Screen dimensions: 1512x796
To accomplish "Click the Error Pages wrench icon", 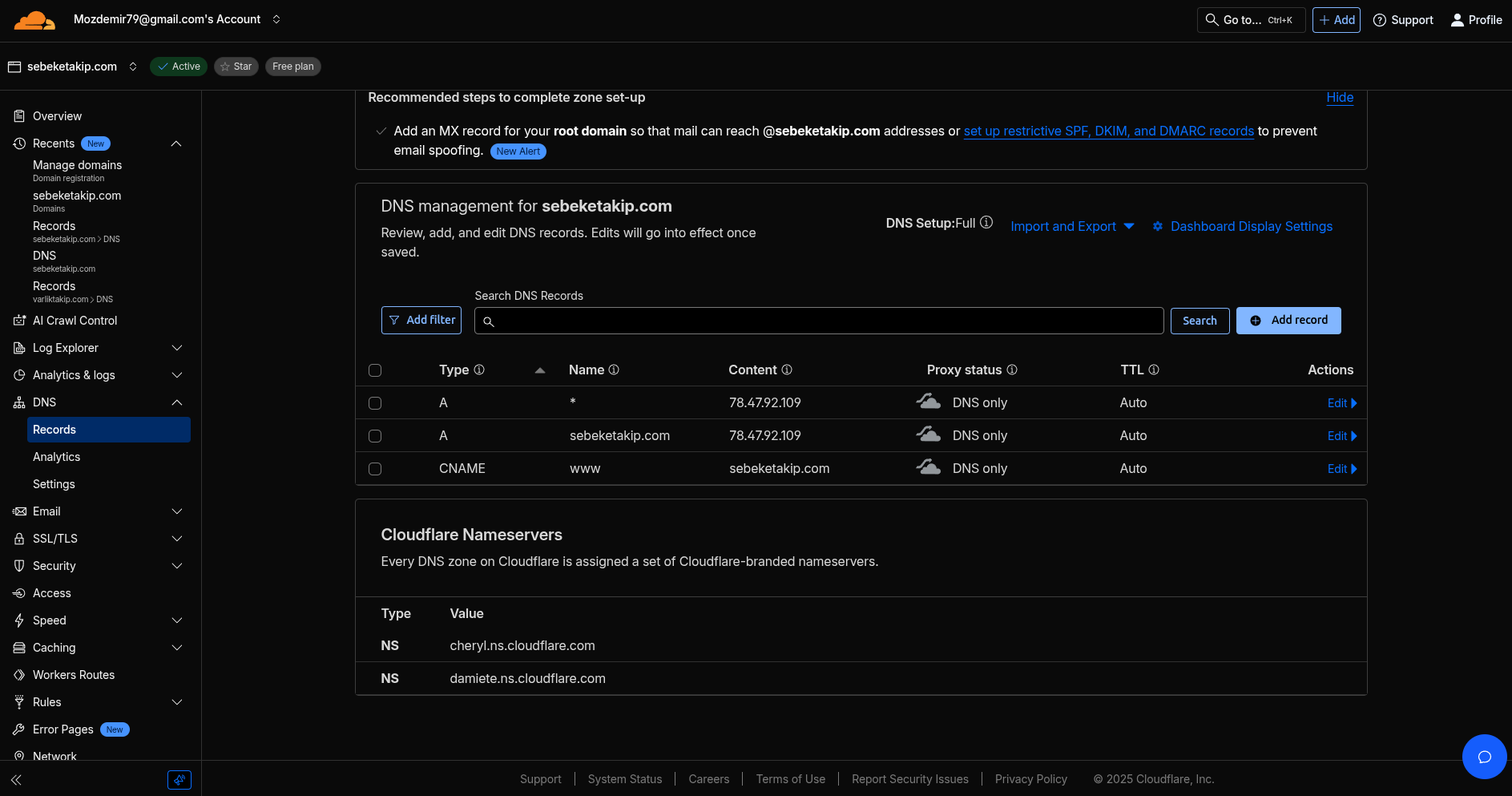I will [19, 729].
